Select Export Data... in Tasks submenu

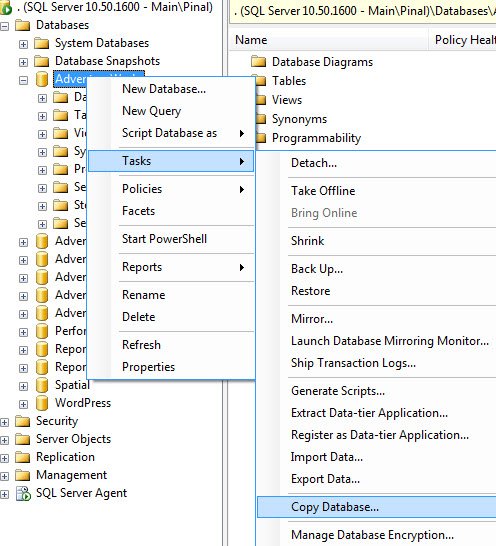coord(377,479)
